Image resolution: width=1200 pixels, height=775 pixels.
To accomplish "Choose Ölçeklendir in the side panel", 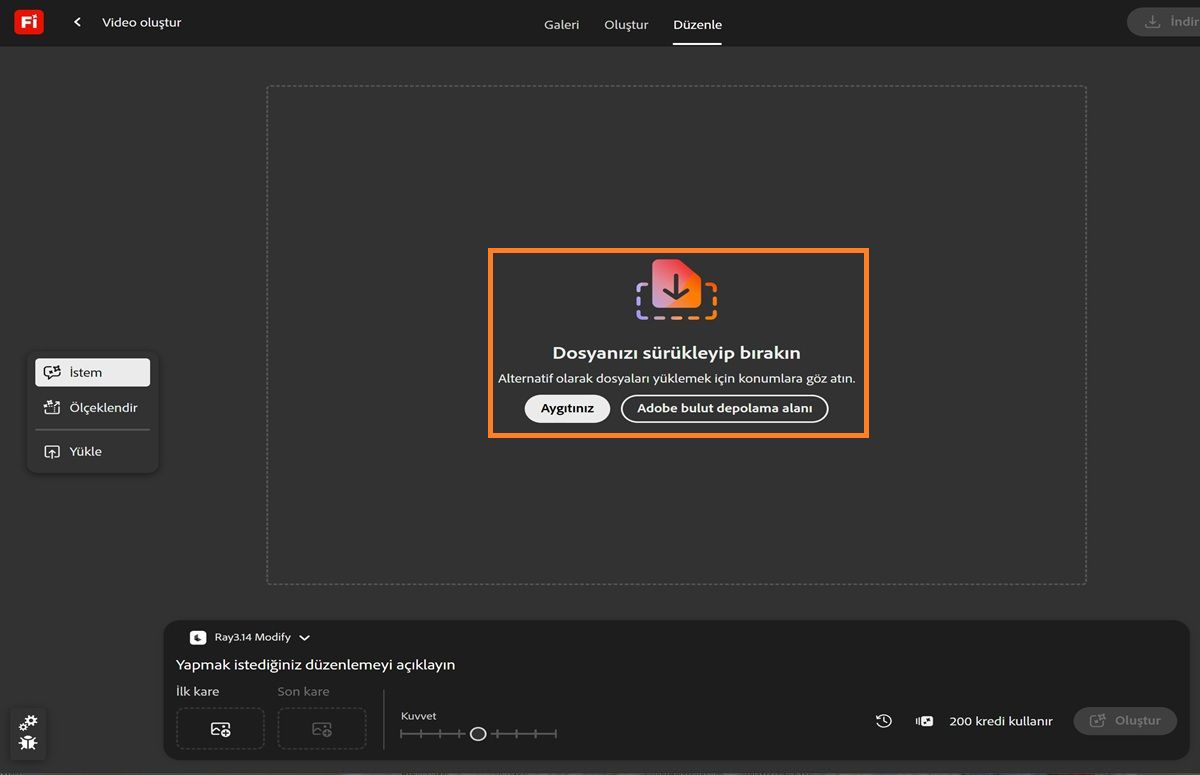I will tap(92, 408).
